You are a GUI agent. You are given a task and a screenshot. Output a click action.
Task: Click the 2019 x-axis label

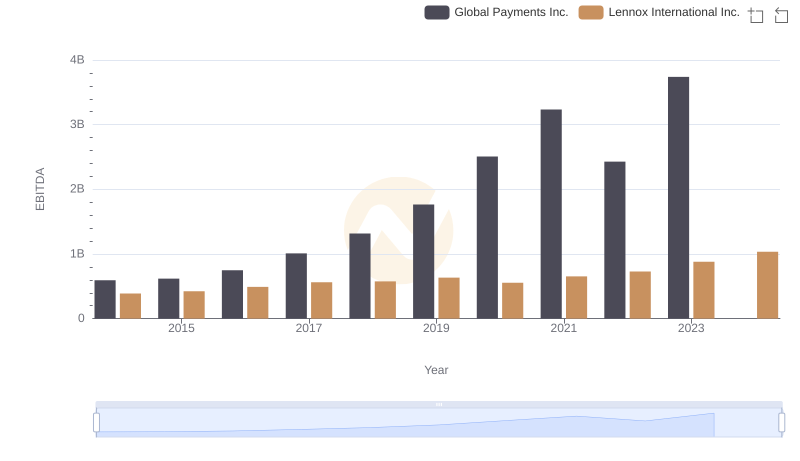(436, 328)
